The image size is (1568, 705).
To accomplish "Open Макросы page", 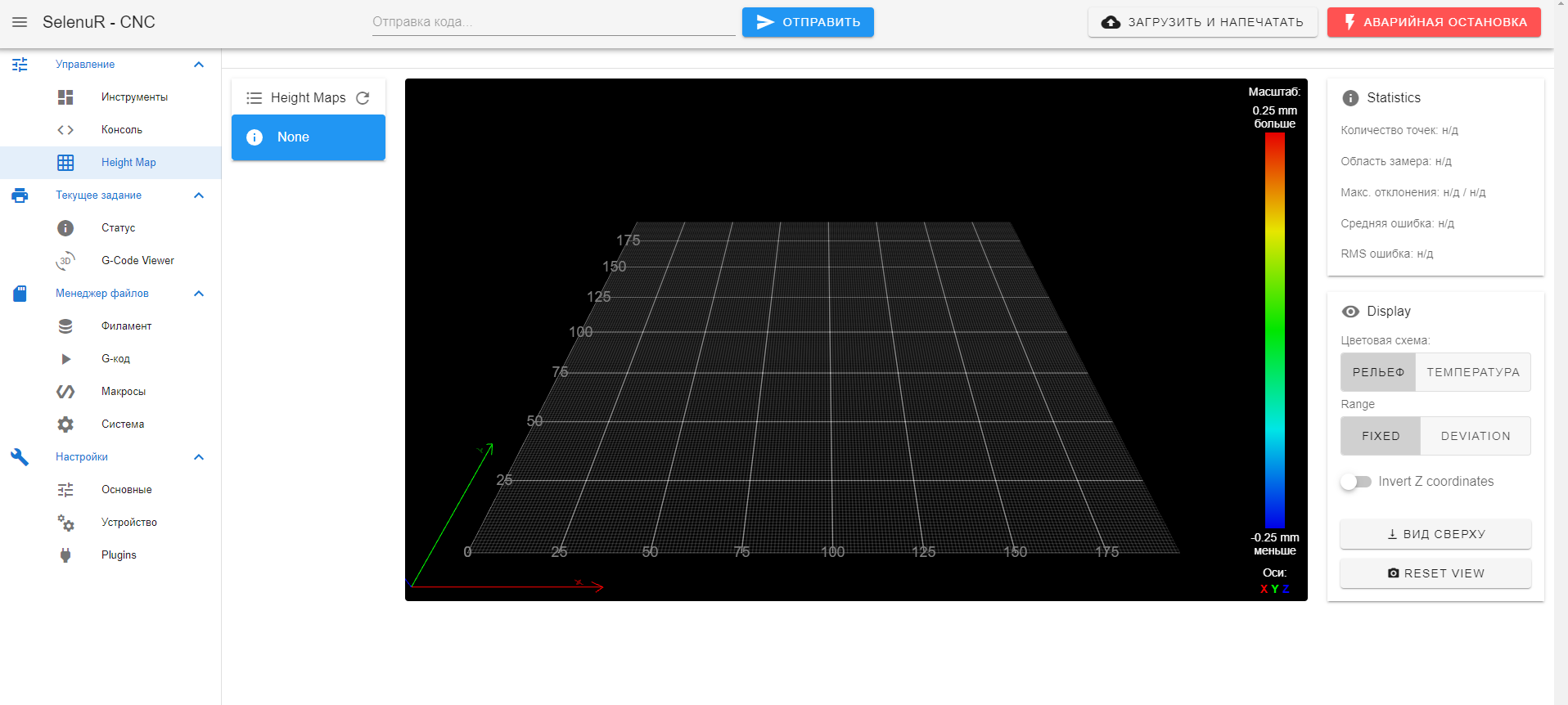I will (110, 392).
